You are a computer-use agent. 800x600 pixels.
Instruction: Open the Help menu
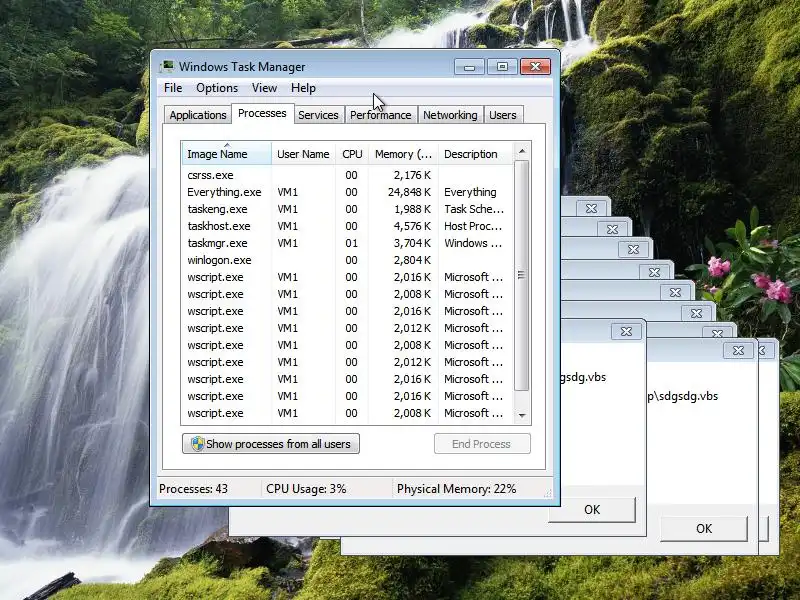(303, 88)
